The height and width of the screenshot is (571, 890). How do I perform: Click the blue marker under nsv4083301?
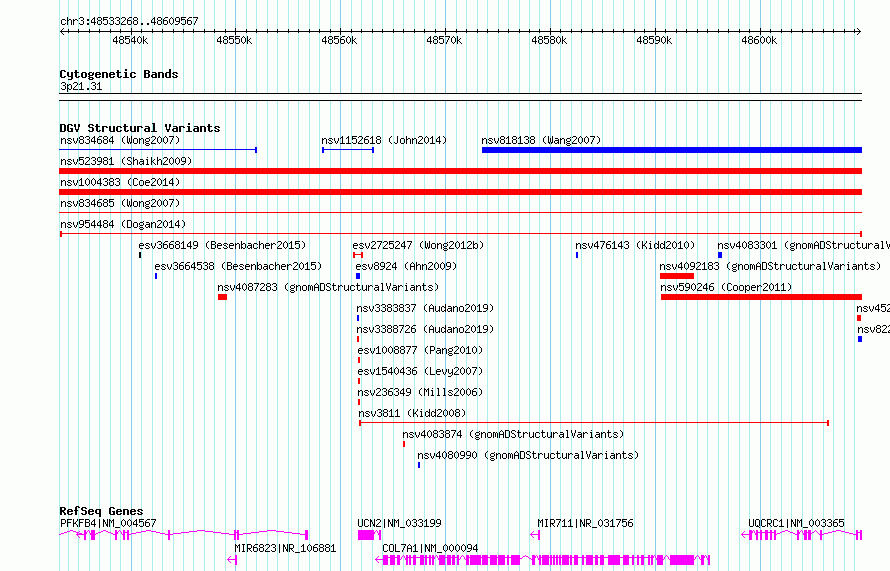click(x=720, y=255)
